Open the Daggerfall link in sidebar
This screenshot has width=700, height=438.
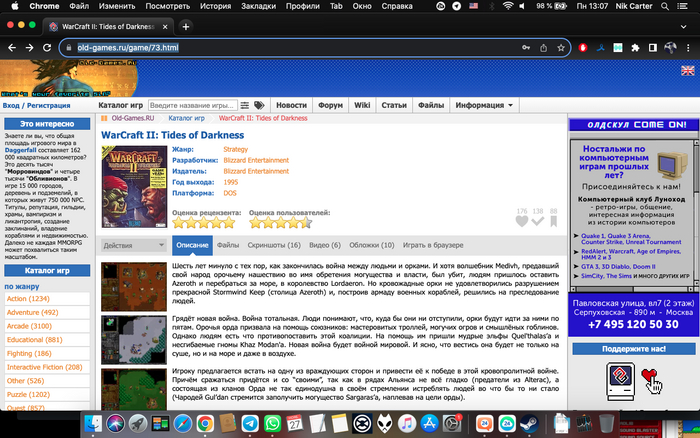click(21, 150)
